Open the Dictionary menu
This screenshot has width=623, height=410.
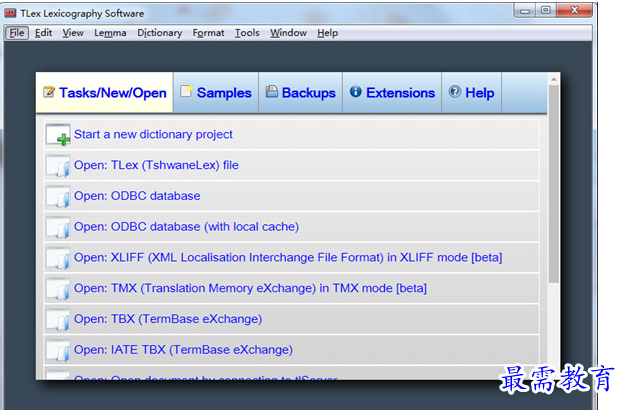(x=159, y=33)
